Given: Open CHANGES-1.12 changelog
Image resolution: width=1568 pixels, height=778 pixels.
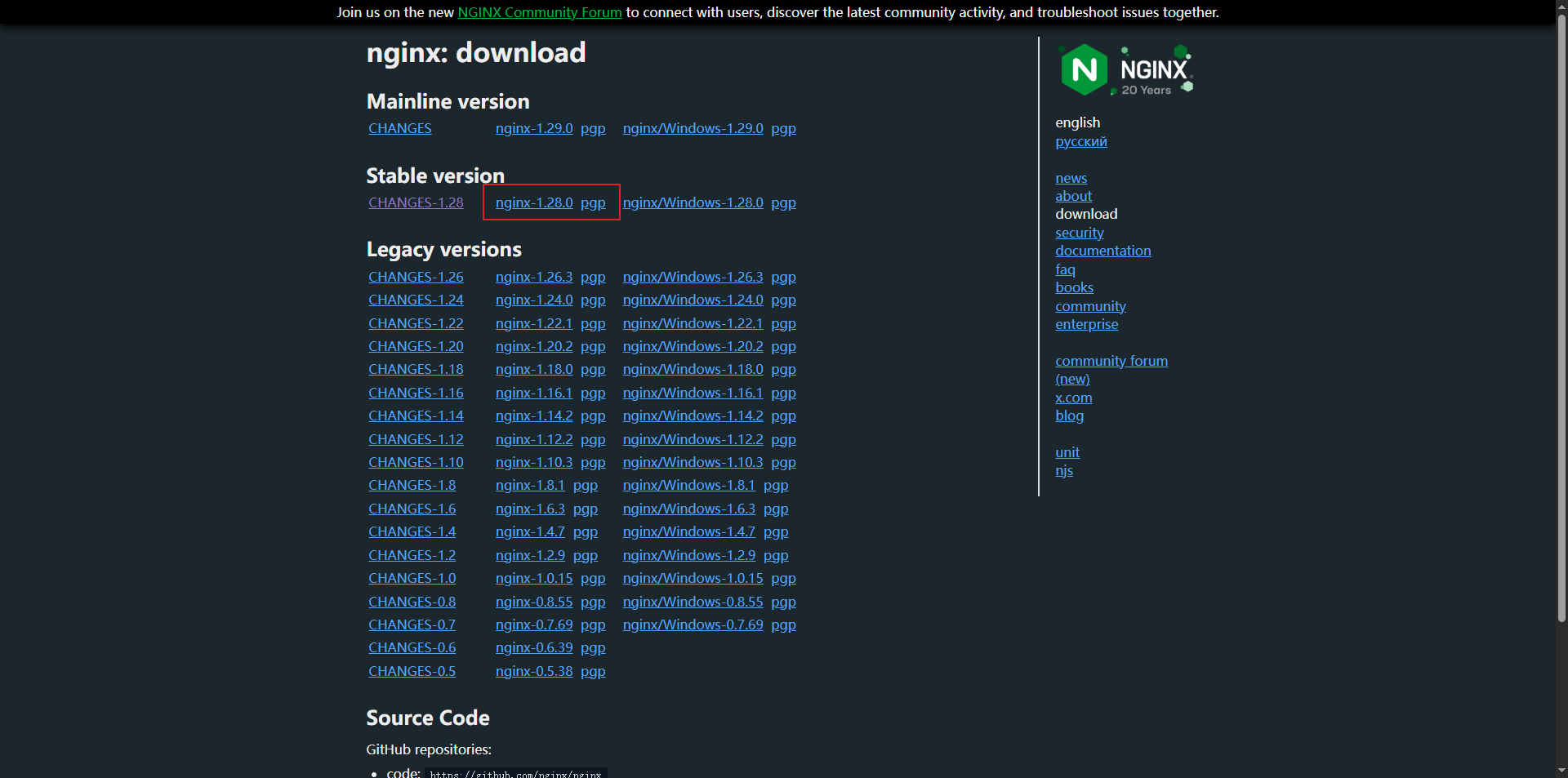Looking at the screenshot, I should click(x=416, y=439).
